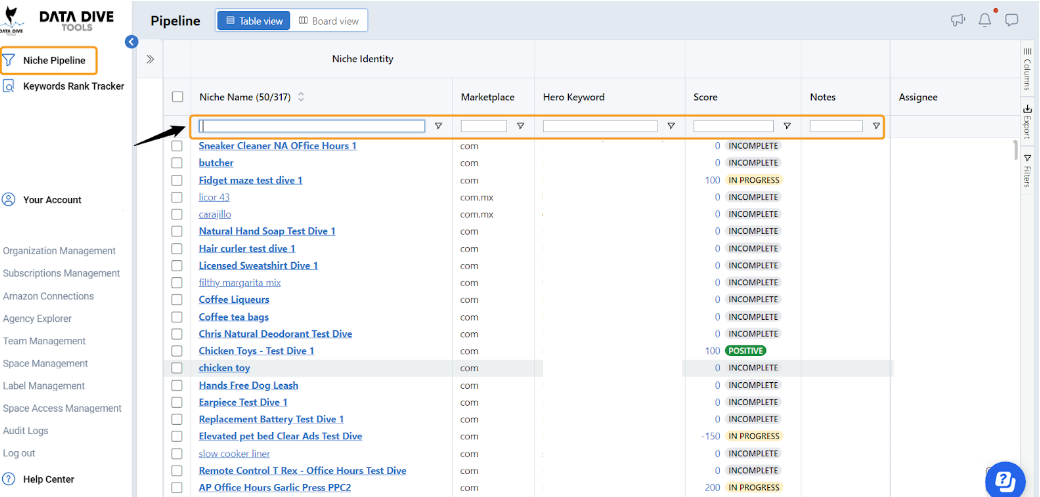The height and width of the screenshot is (497, 1040).
Task: Open the chat messages icon
Action: [1011, 21]
